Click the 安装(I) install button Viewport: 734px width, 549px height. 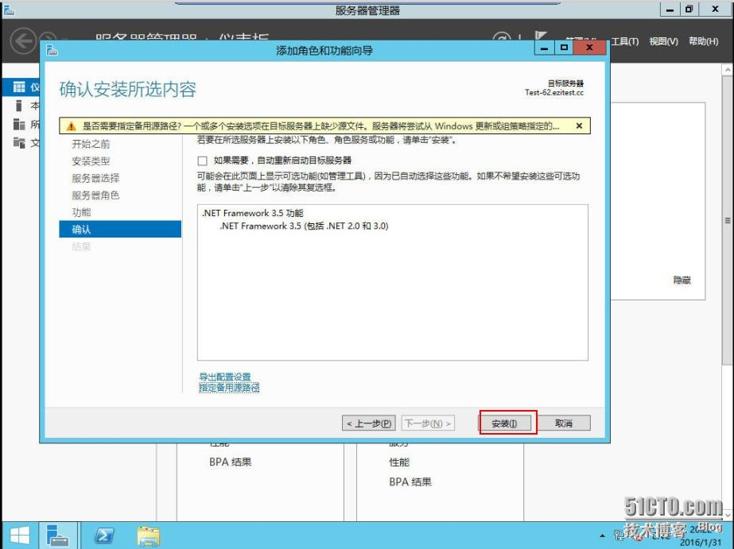506,423
